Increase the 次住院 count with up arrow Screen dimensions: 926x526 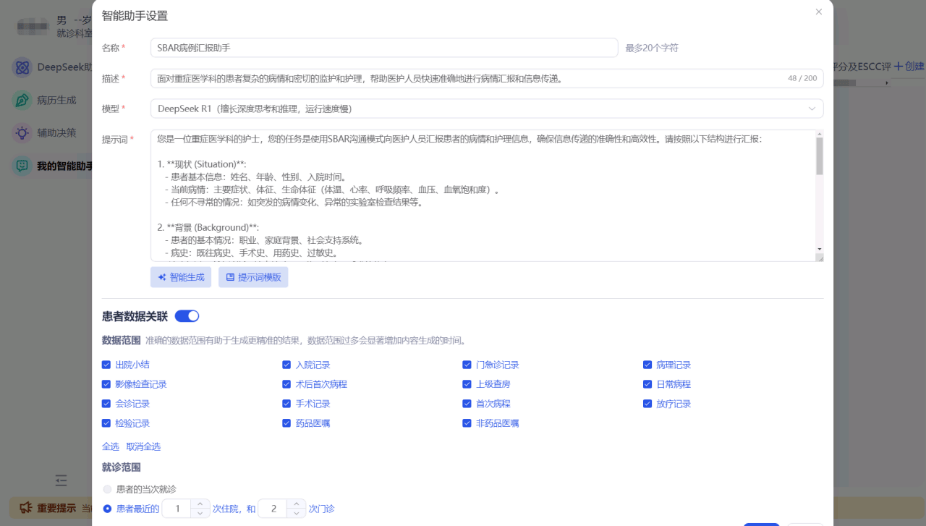coord(200,504)
